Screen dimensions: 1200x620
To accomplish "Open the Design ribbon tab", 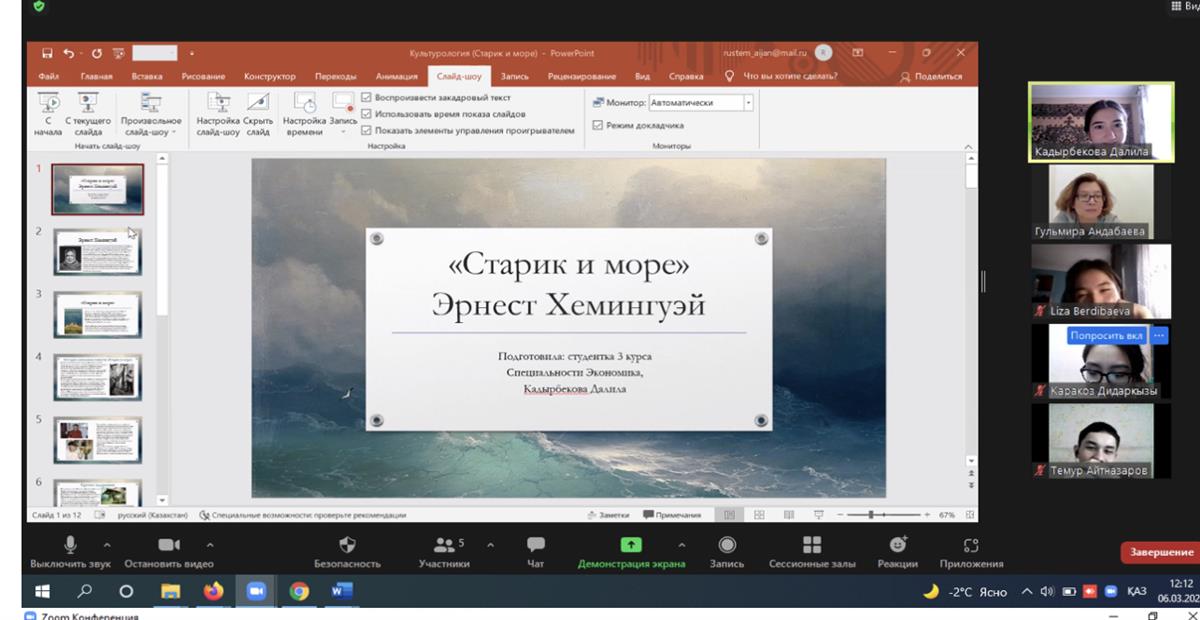I will pyautogui.click(x=269, y=76).
